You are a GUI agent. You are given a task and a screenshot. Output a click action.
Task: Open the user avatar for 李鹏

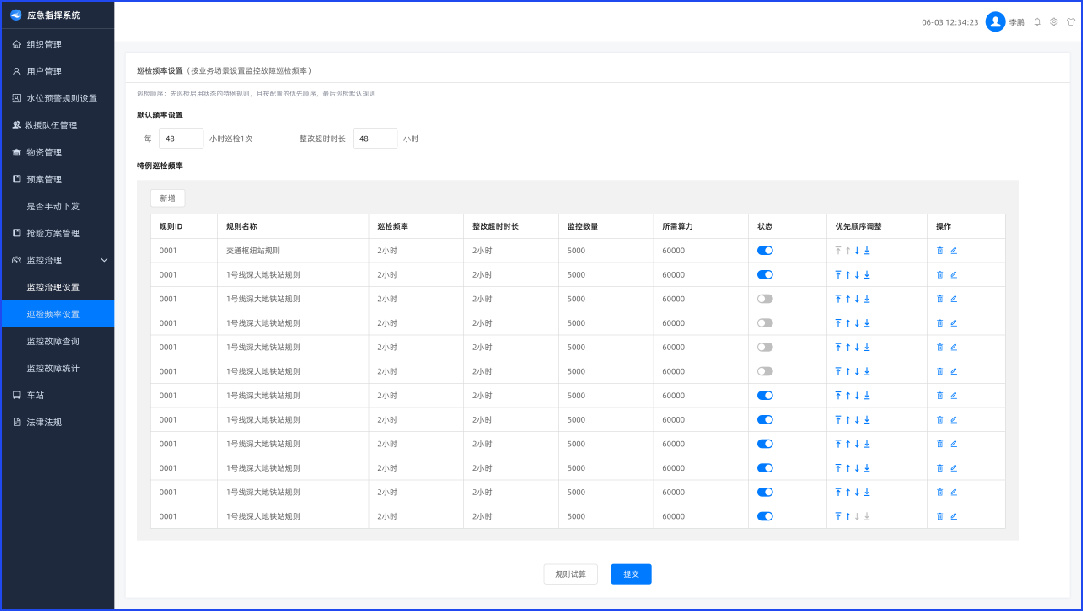pos(995,22)
